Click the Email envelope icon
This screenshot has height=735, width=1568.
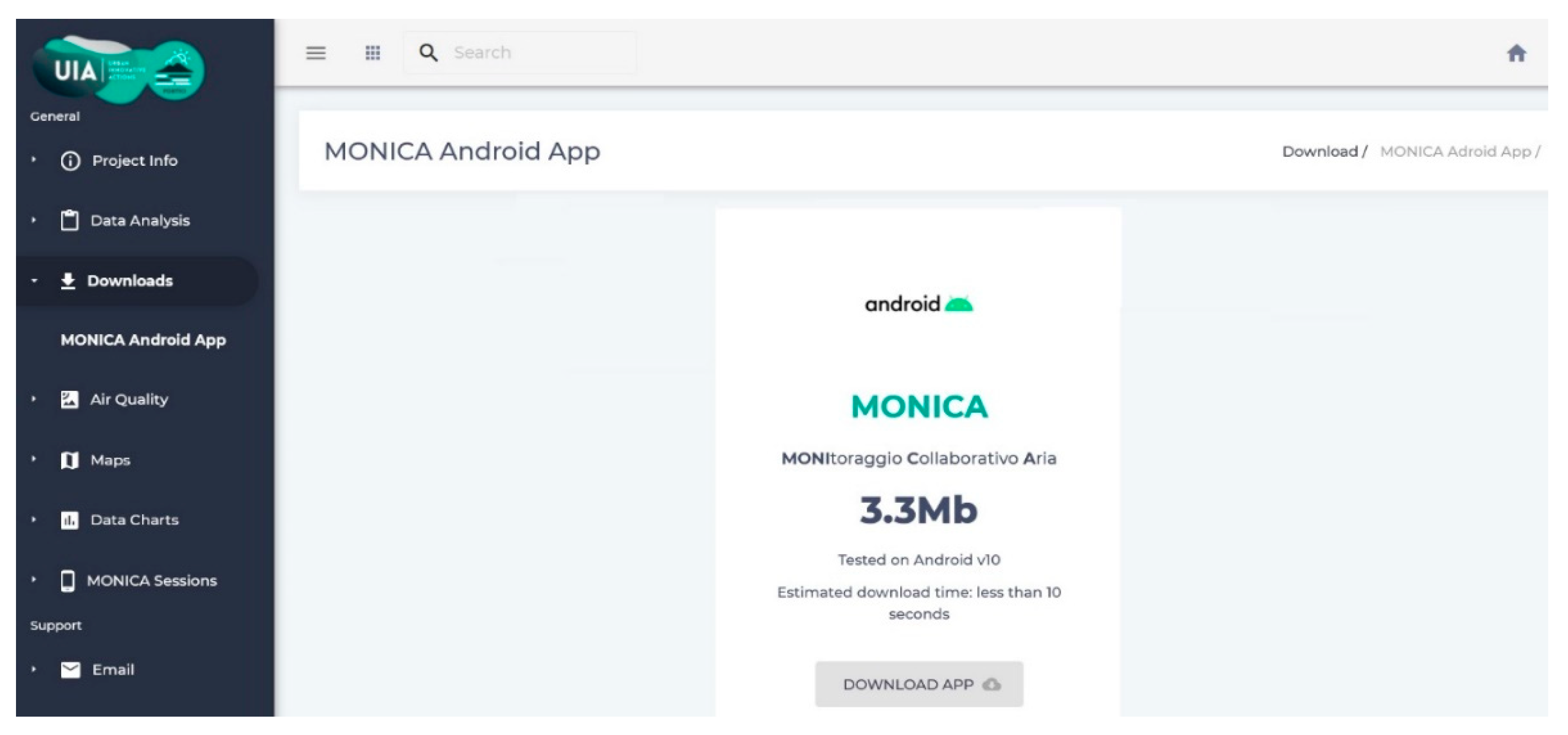coord(71,670)
